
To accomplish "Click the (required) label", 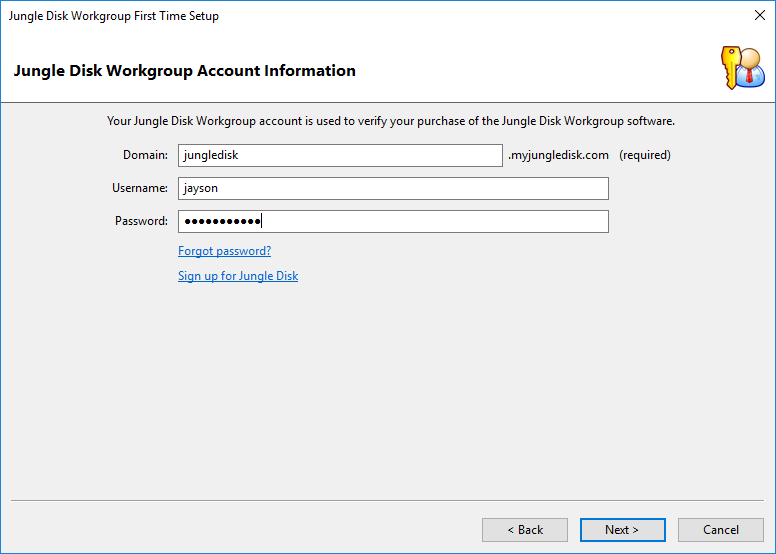I will click(x=645, y=155).
